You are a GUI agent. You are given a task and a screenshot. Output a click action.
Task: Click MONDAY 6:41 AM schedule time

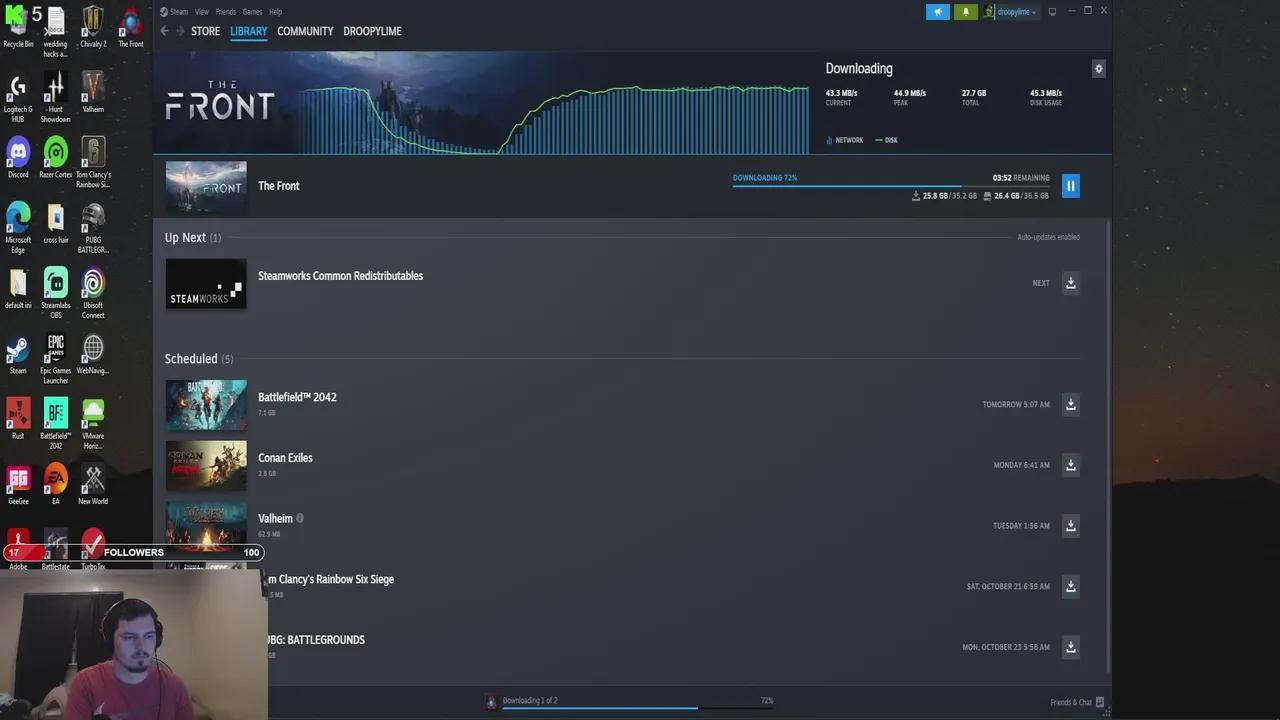click(1021, 465)
